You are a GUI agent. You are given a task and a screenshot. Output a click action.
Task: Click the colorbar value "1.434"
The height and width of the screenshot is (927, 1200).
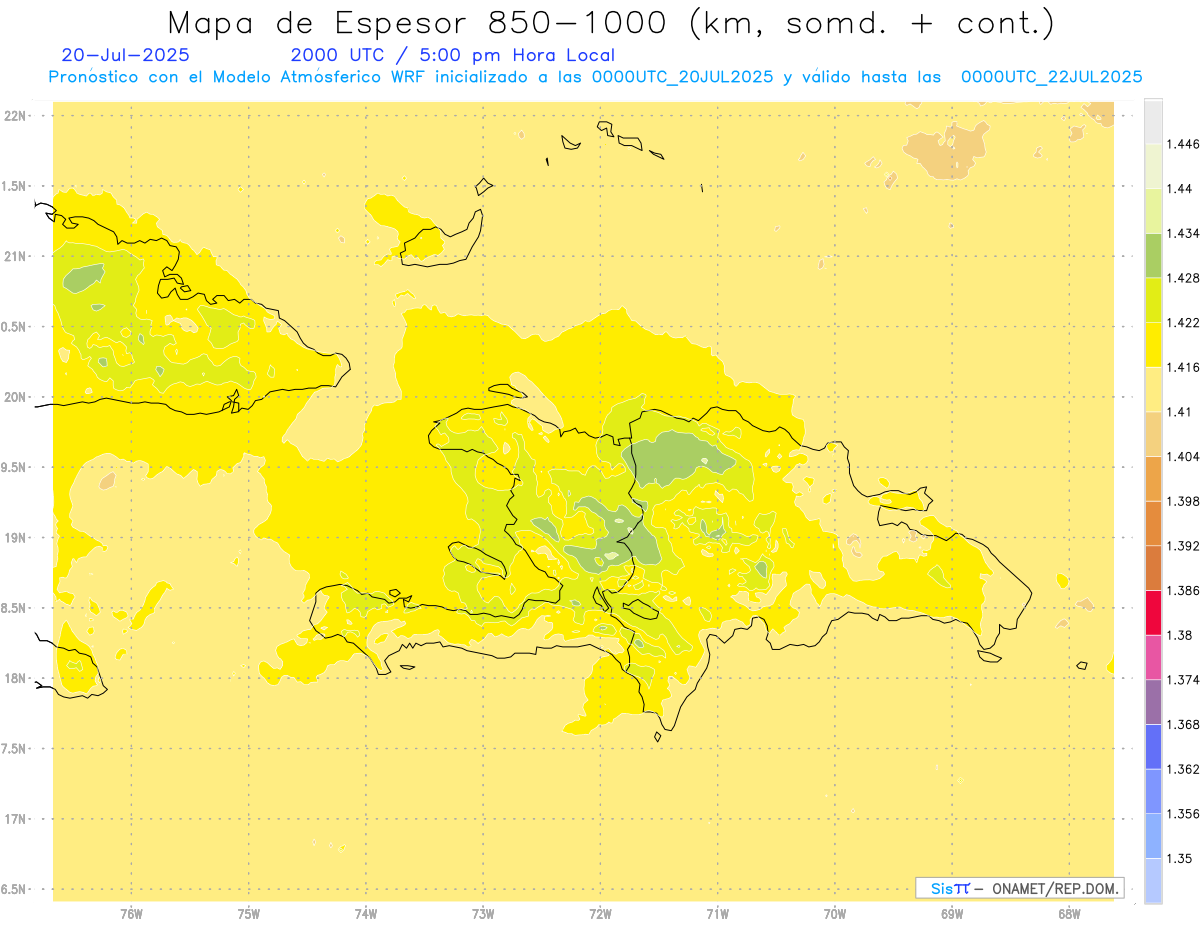(1184, 233)
